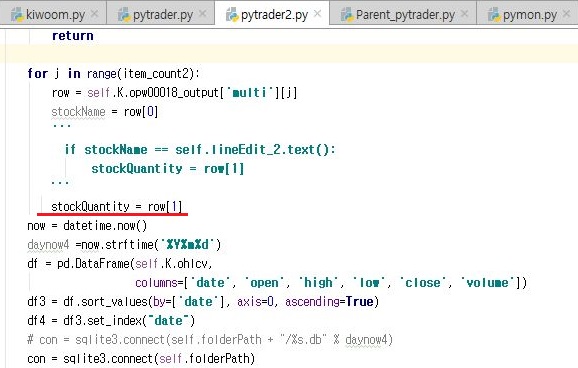
Task: Click the commented-out sqlite3.connect line
Action: 210,340
